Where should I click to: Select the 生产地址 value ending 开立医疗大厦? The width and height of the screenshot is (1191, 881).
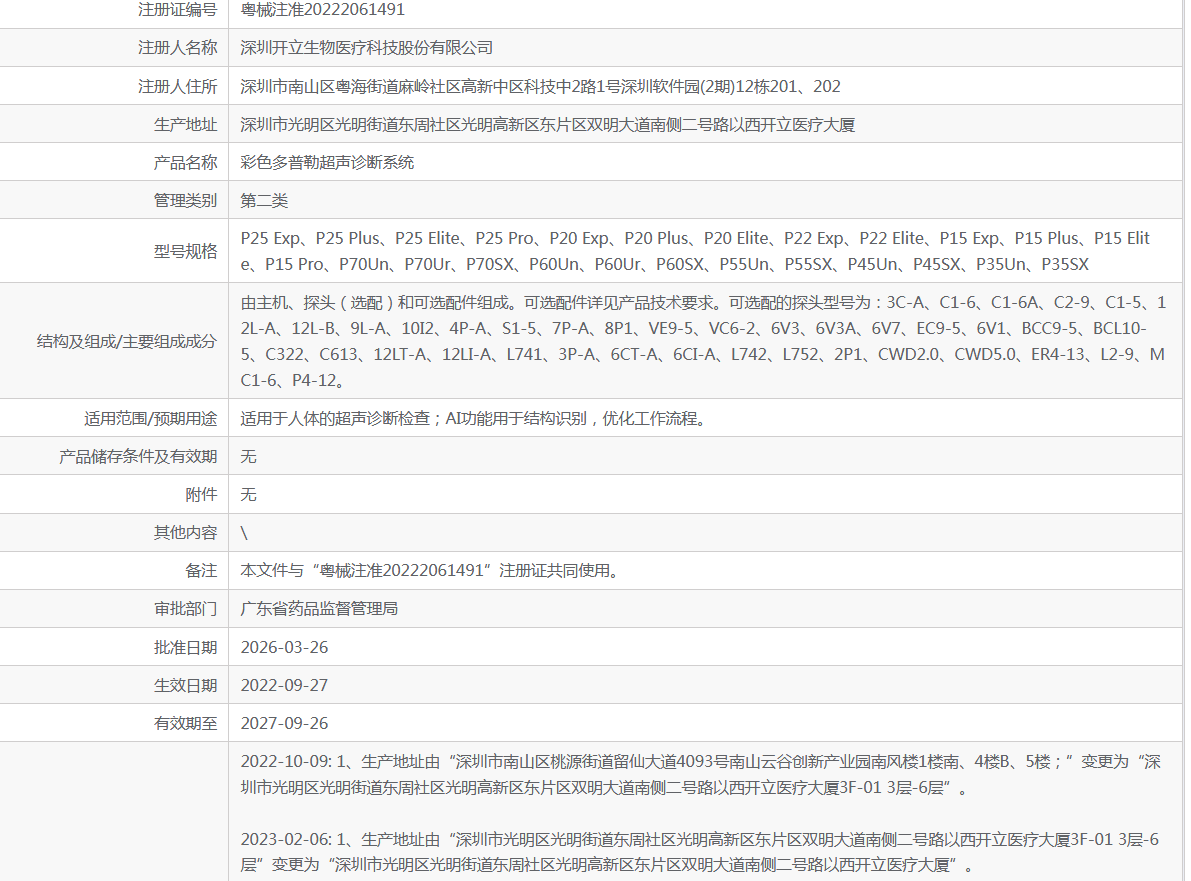548,125
